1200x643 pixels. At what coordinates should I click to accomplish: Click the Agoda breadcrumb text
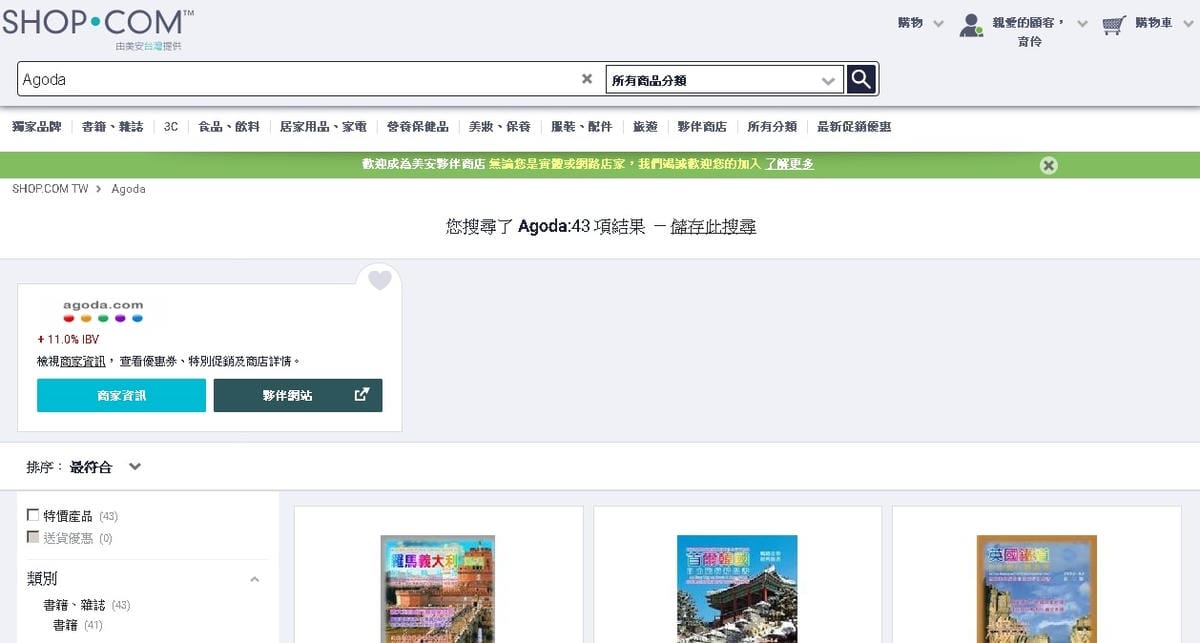tap(128, 189)
